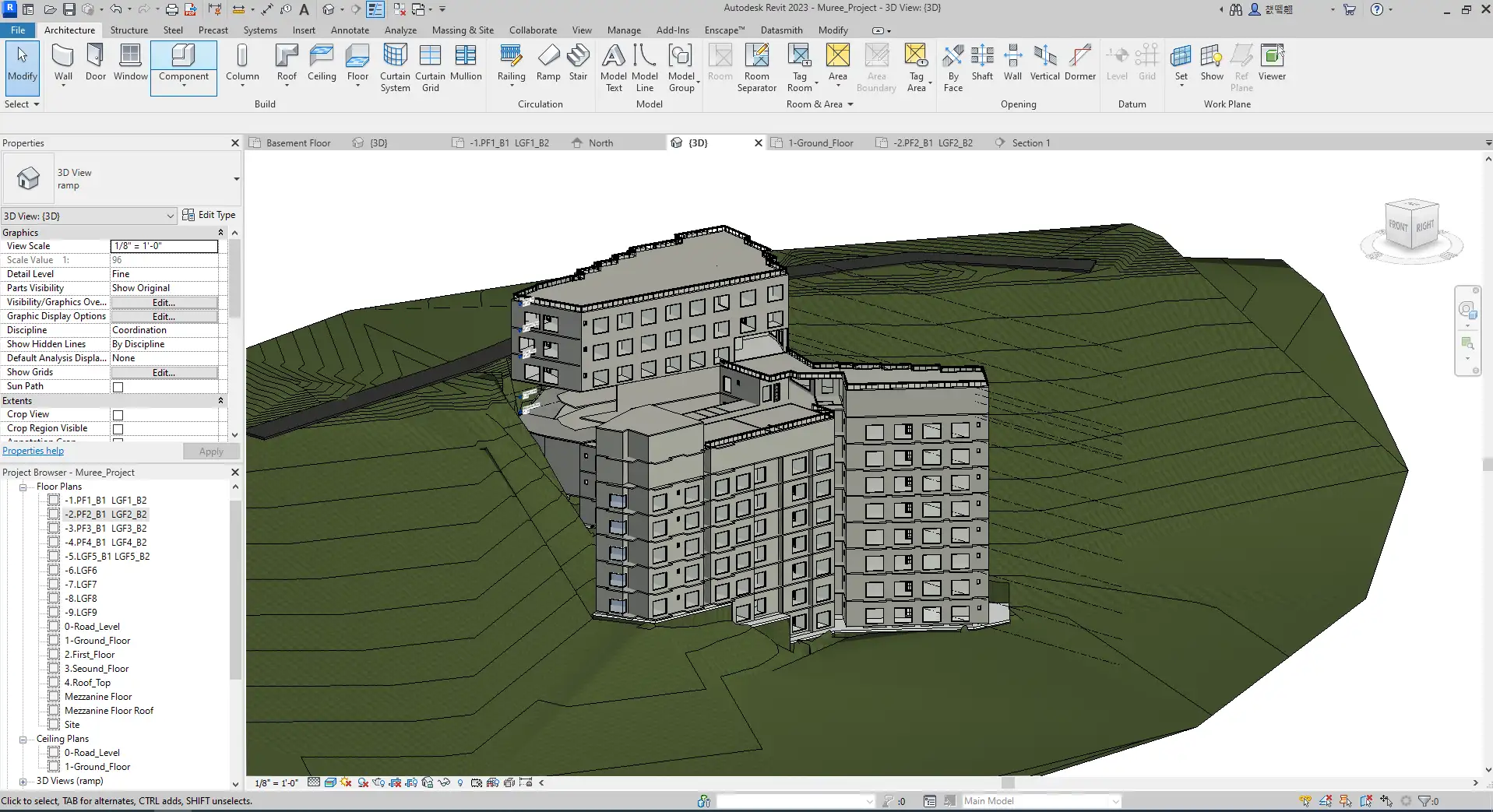The image size is (1493, 812).
Task: Open the Properties help link
Action: (33, 451)
